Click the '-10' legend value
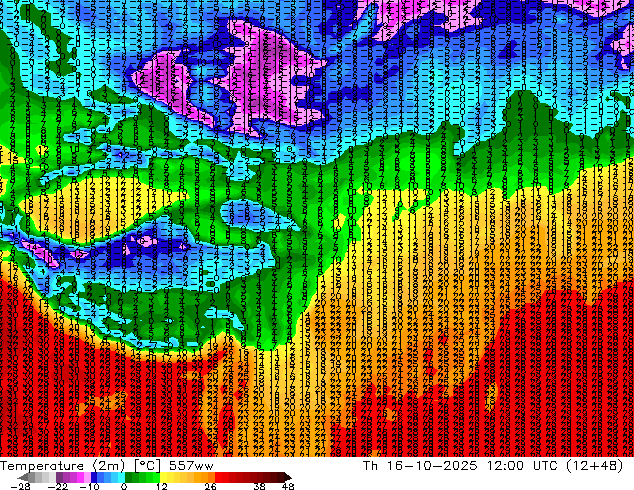The image size is (634, 490). [x=89, y=486]
